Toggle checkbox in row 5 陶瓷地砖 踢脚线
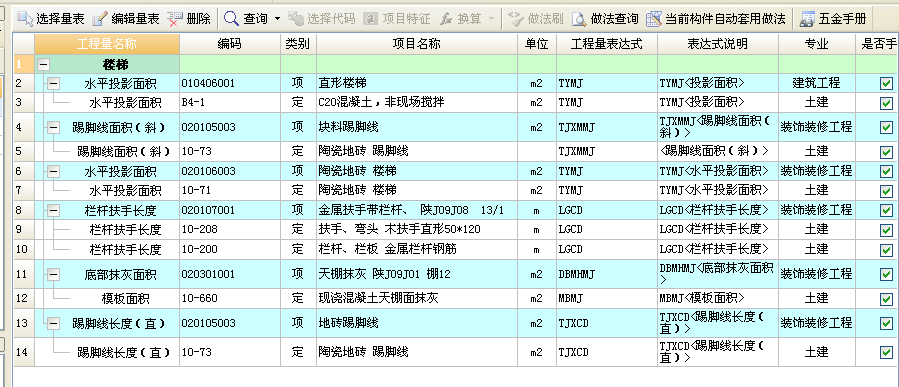This screenshot has height=387, width=899. [886, 152]
